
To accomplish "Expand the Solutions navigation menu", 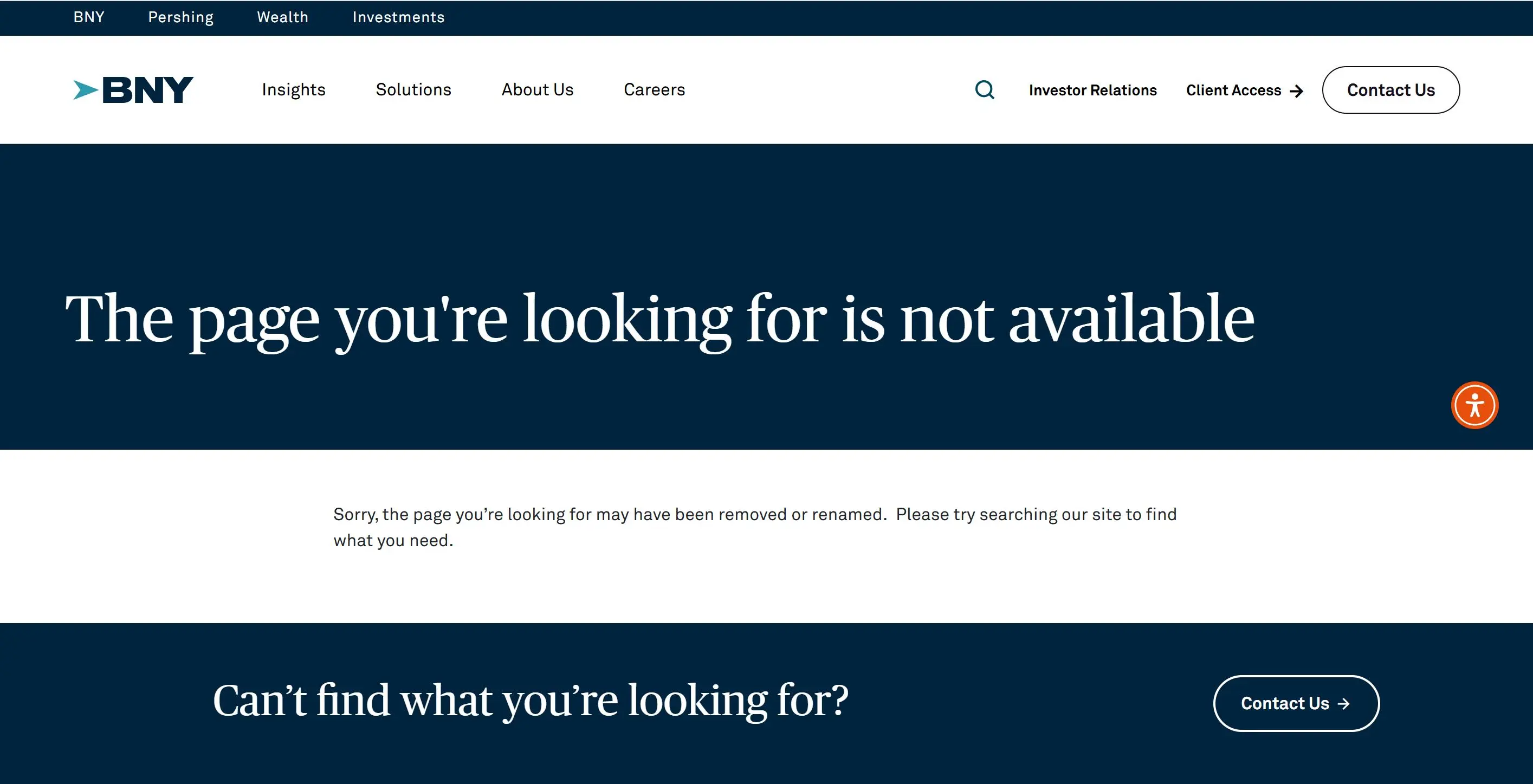I will point(413,90).
